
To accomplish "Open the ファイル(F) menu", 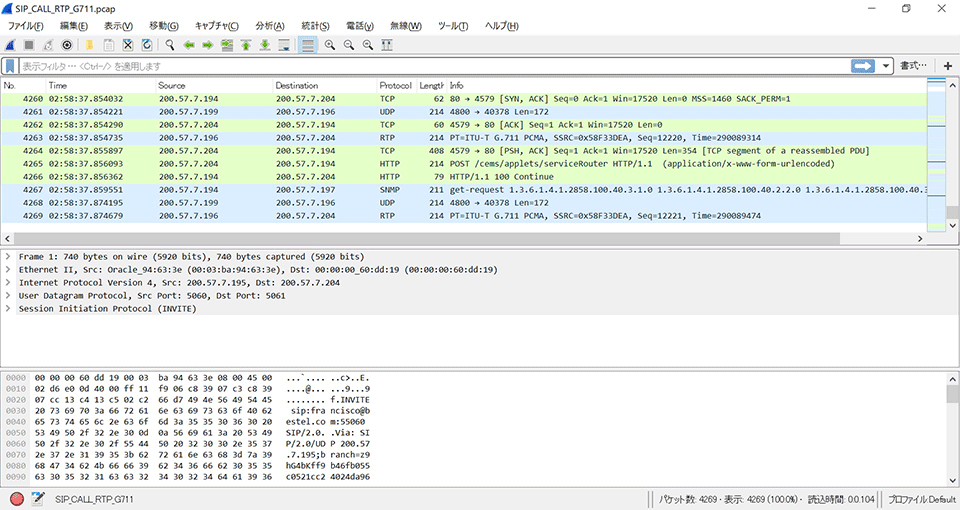I will point(26,26).
